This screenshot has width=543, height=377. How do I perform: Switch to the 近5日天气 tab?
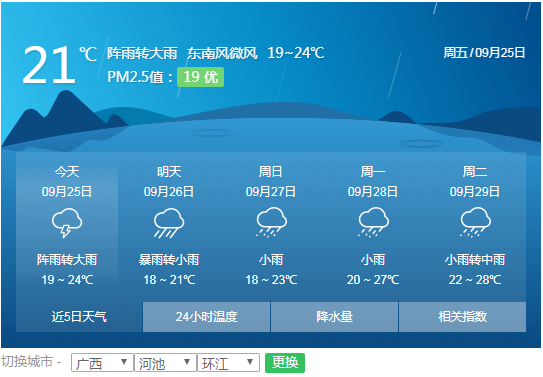click(79, 317)
